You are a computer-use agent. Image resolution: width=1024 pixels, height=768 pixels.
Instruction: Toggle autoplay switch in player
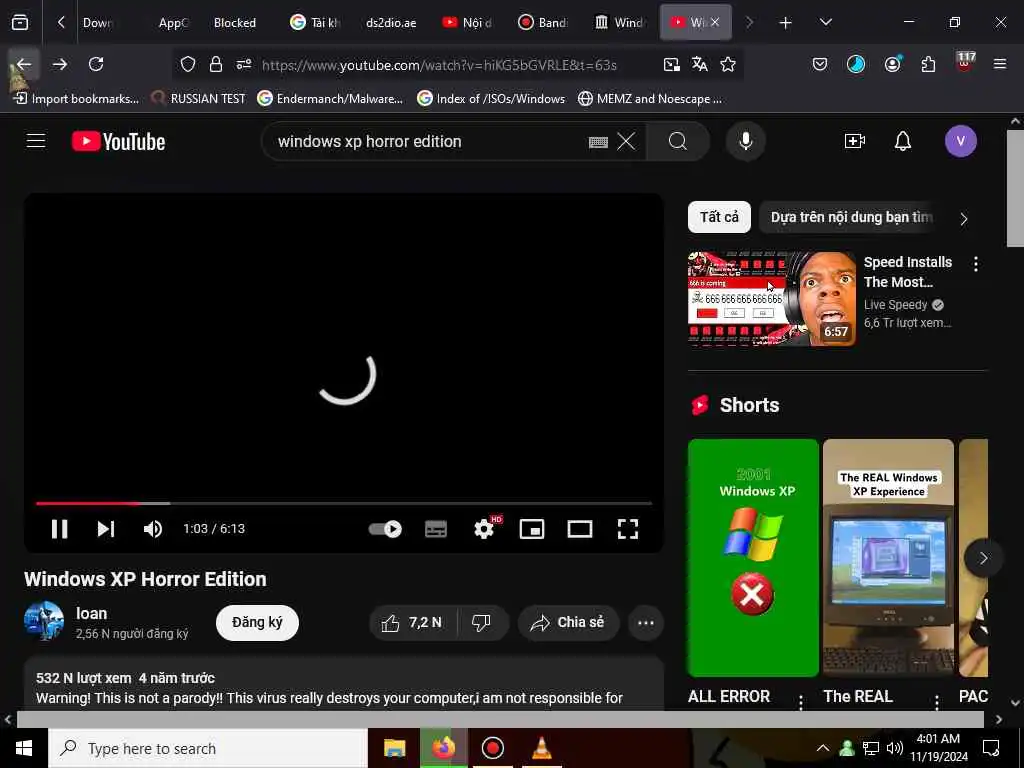tap(385, 529)
